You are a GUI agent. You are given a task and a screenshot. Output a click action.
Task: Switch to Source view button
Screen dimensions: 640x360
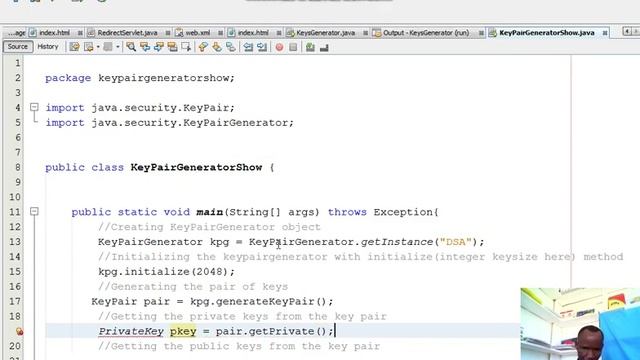click(x=18, y=47)
